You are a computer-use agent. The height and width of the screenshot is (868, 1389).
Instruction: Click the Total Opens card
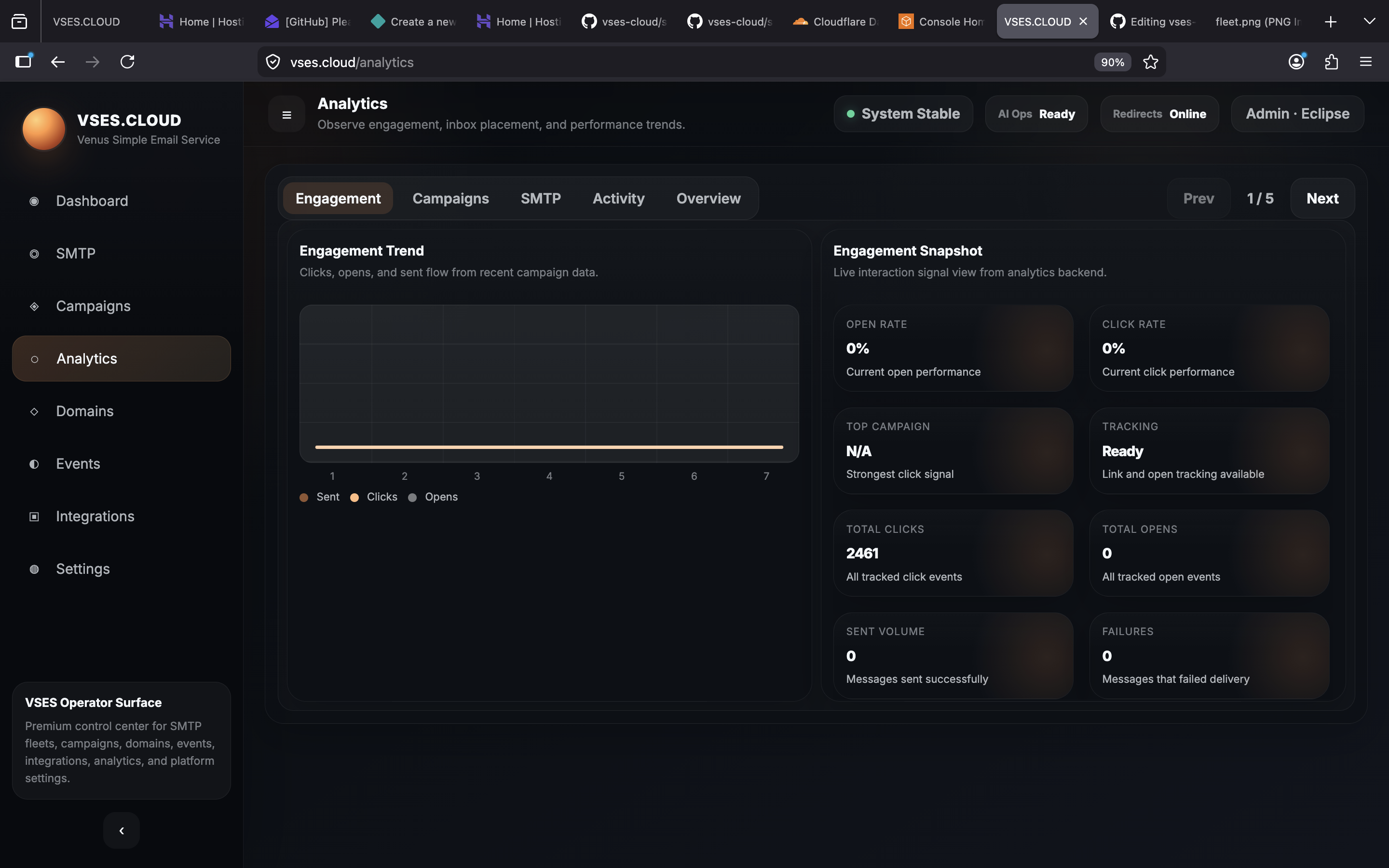tap(1210, 554)
